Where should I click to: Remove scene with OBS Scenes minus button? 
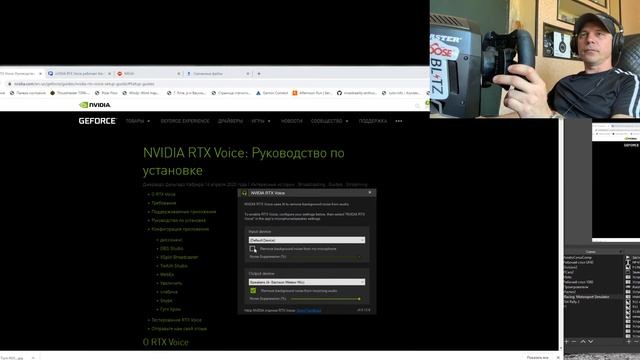coord(574,341)
